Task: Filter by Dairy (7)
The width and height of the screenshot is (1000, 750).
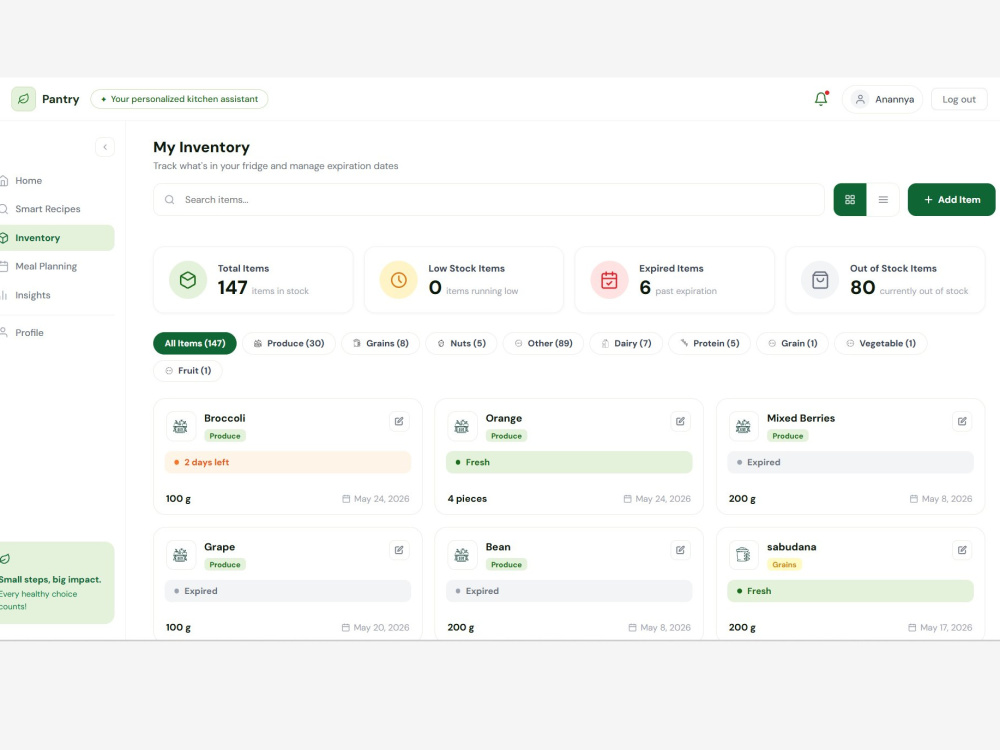Action: click(626, 343)
